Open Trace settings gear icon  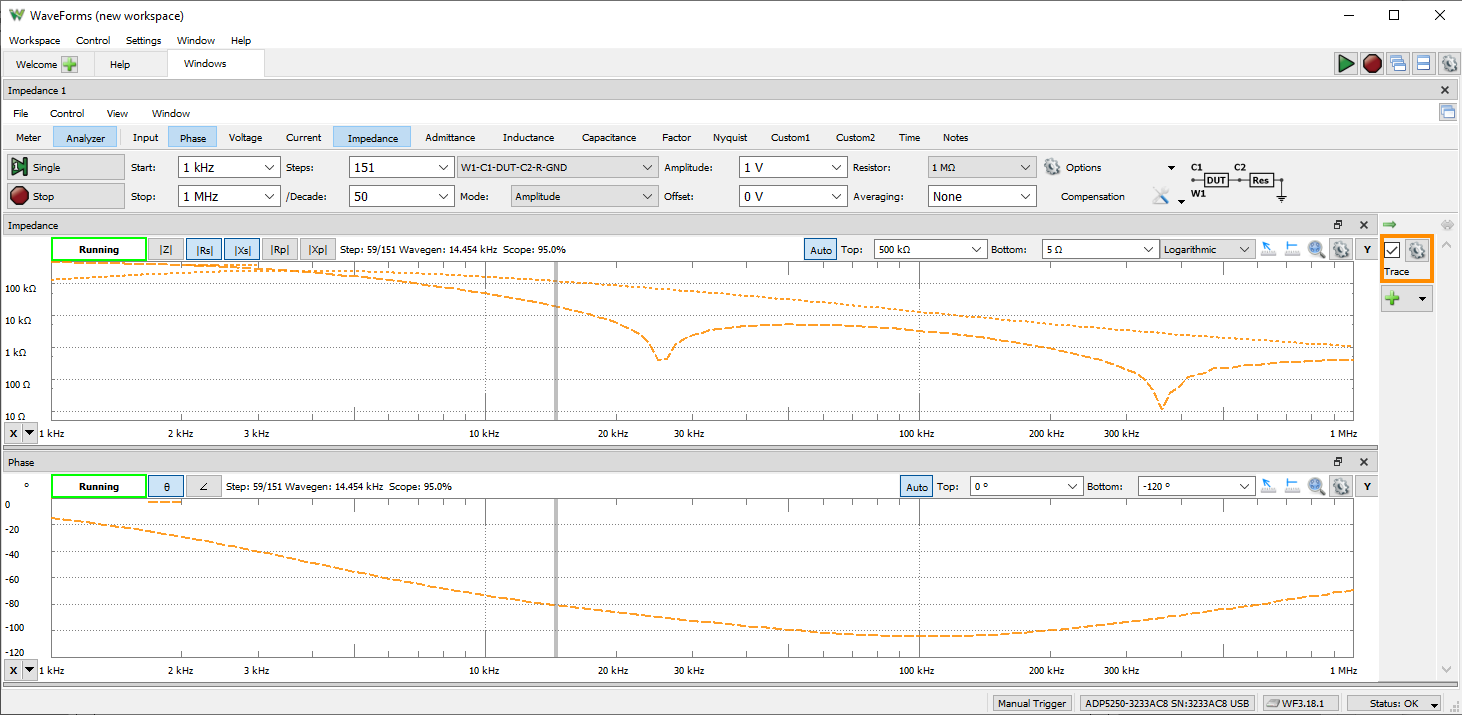pos(1417,250)
